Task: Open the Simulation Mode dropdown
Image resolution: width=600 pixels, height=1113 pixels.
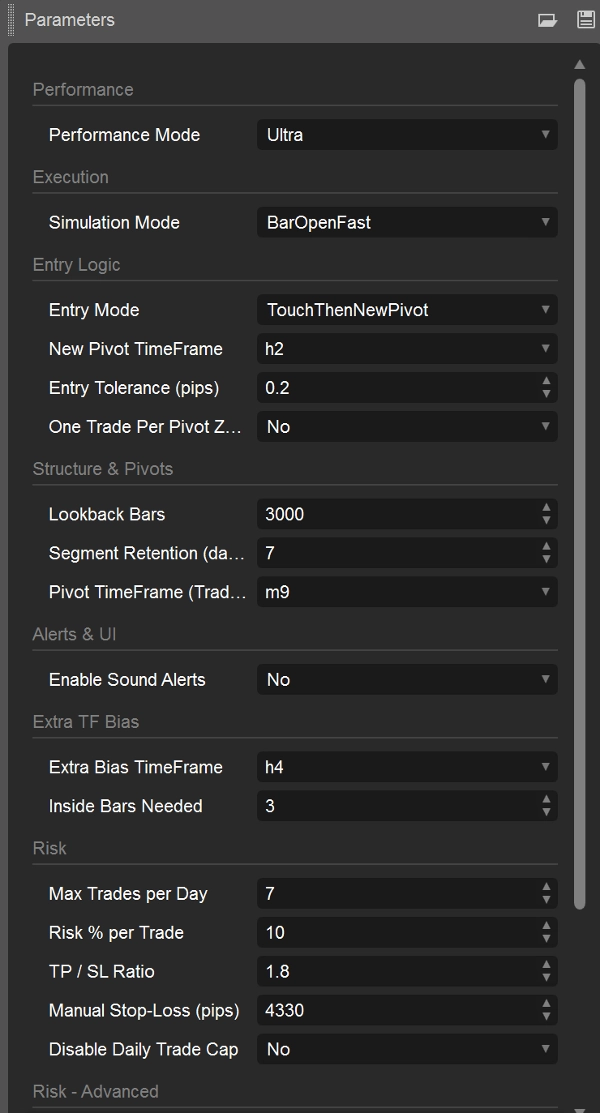Action: click(x=407, y=223)
